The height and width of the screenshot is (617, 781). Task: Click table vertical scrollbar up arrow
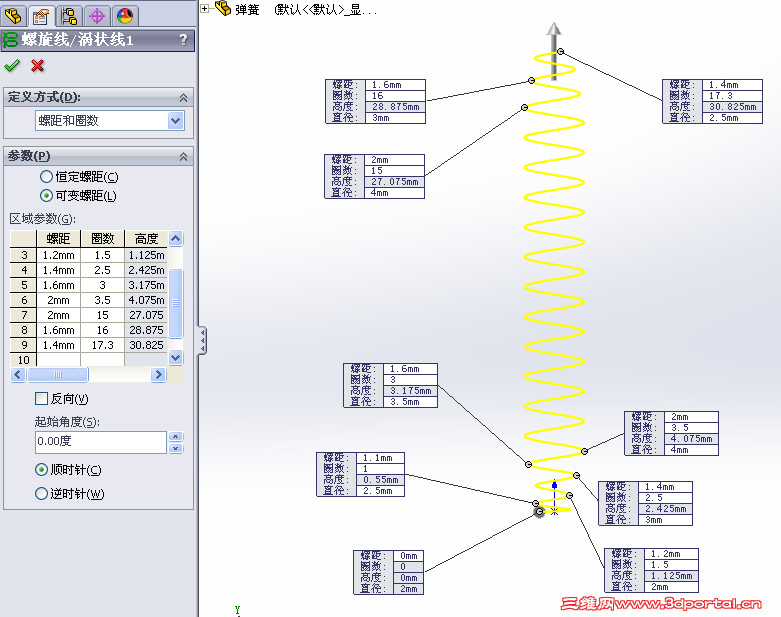click(x=175, y=239)
